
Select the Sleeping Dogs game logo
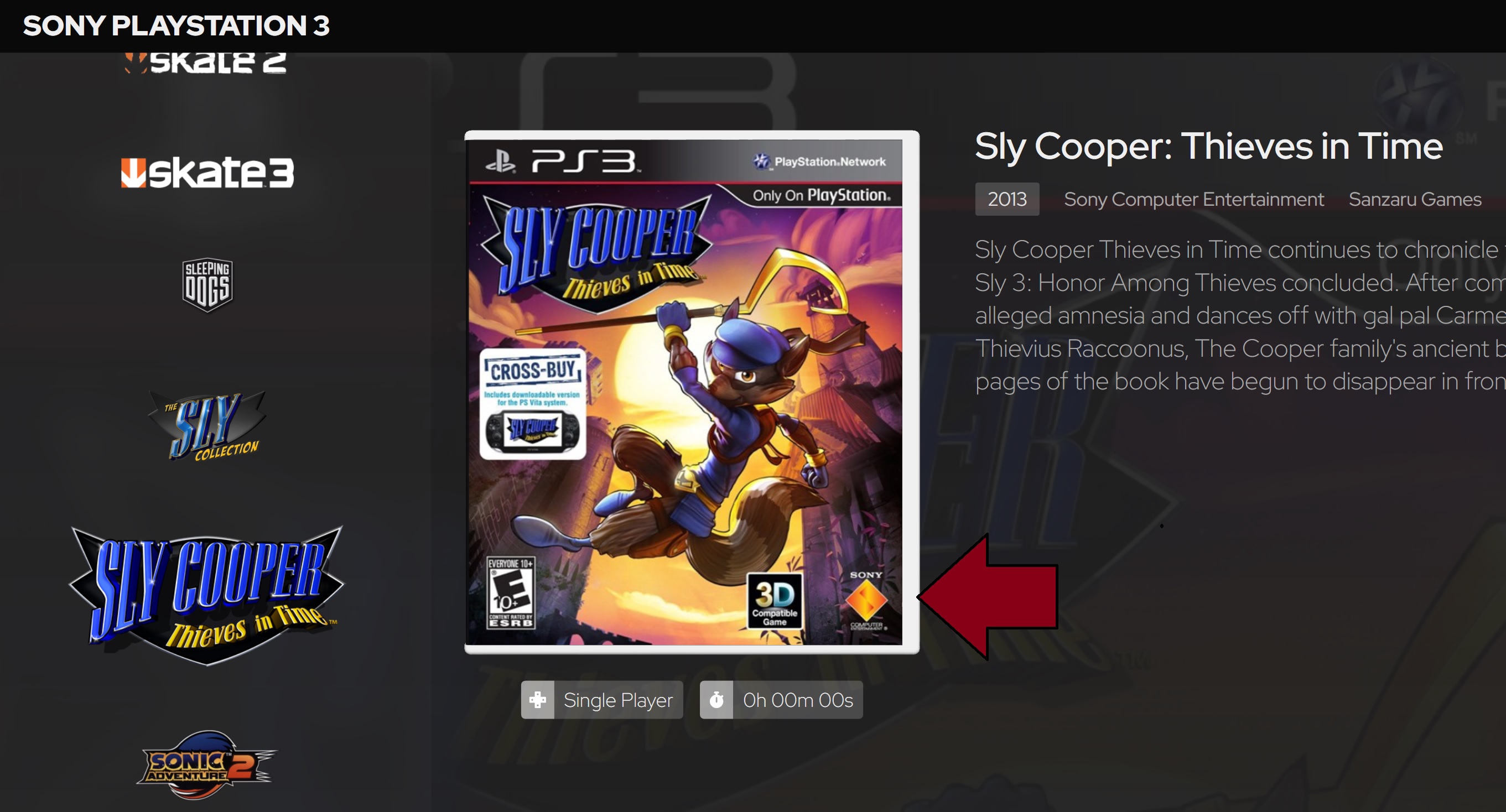click(207, 285)
